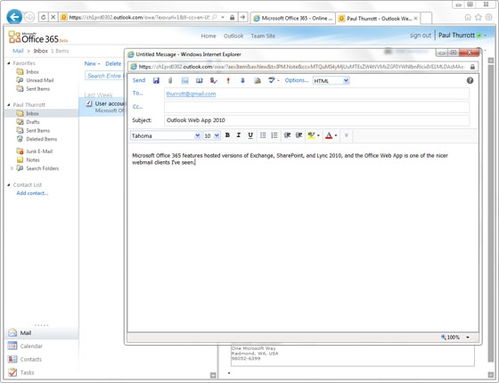Open the font size dropdown
Viewport: 499px width, 383px height.
tap(211, 136)
